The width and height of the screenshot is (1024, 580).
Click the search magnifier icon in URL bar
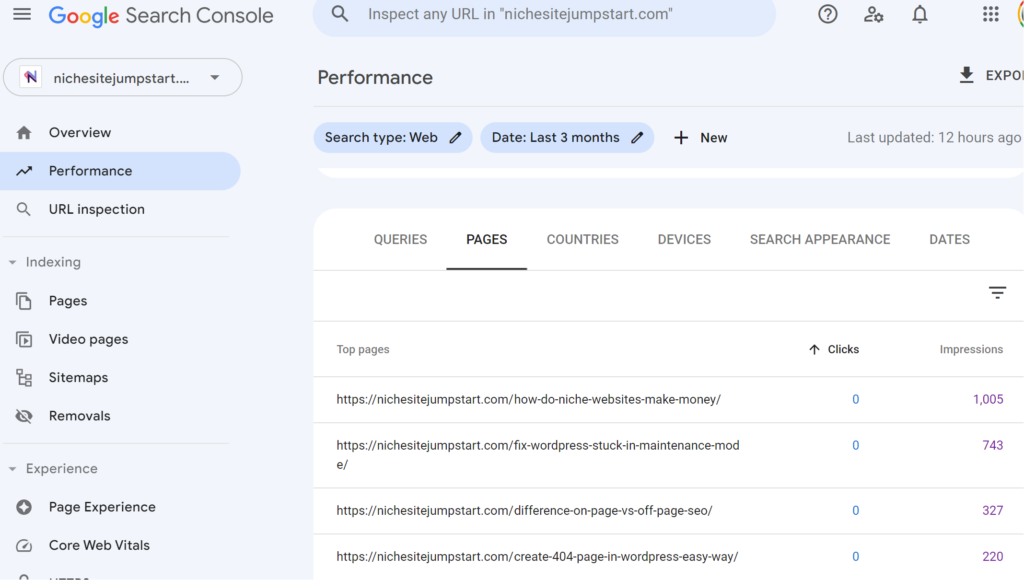[340, 14]
